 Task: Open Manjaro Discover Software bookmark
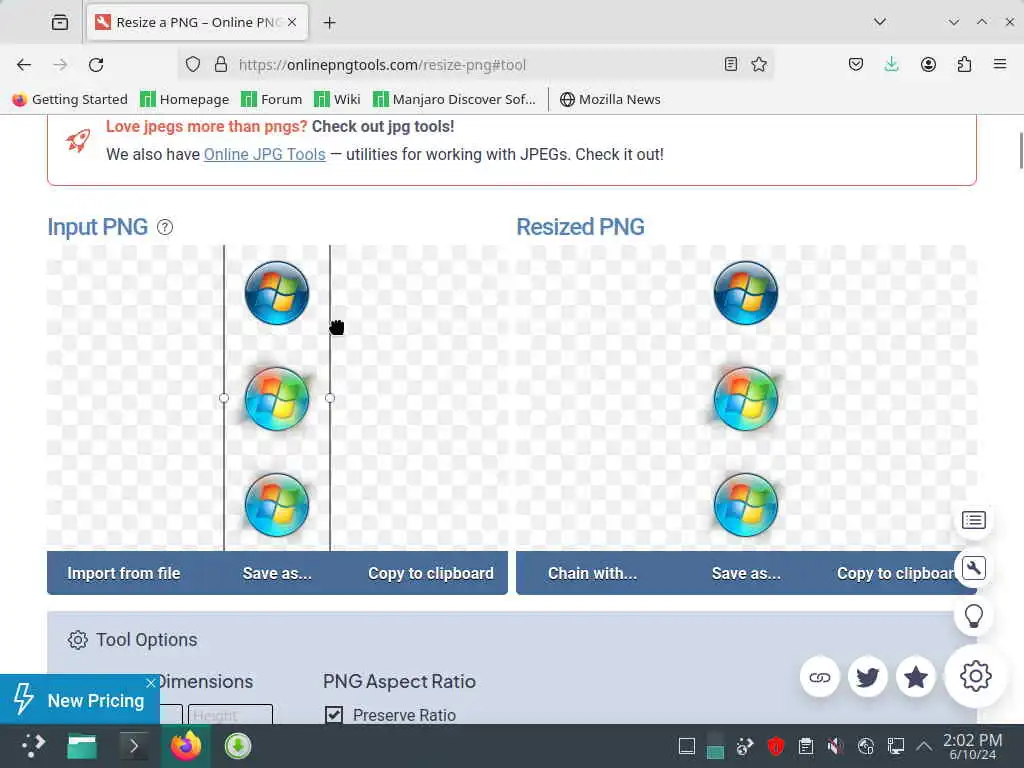[x=455, y=99]
